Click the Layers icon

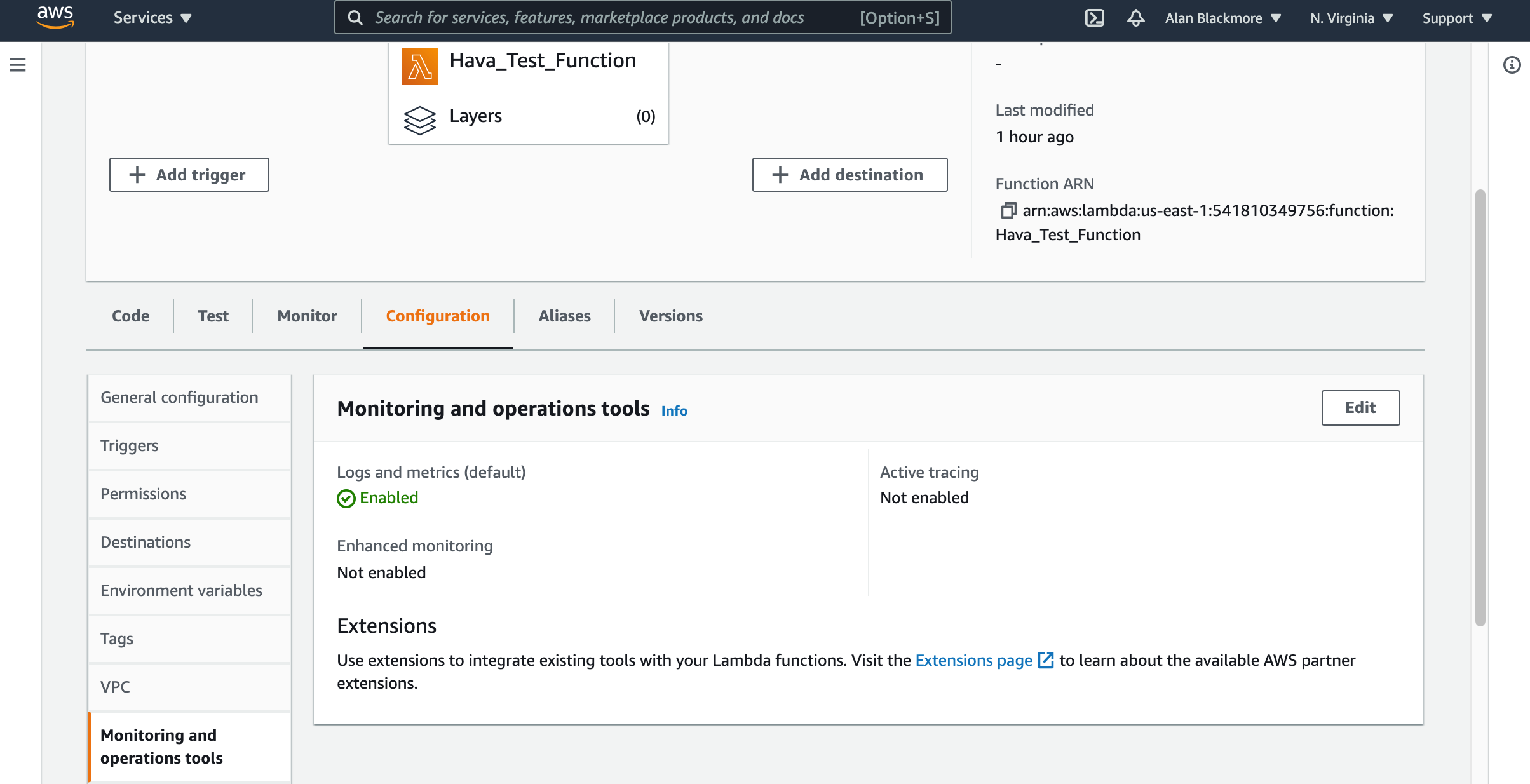pos(420,119)
